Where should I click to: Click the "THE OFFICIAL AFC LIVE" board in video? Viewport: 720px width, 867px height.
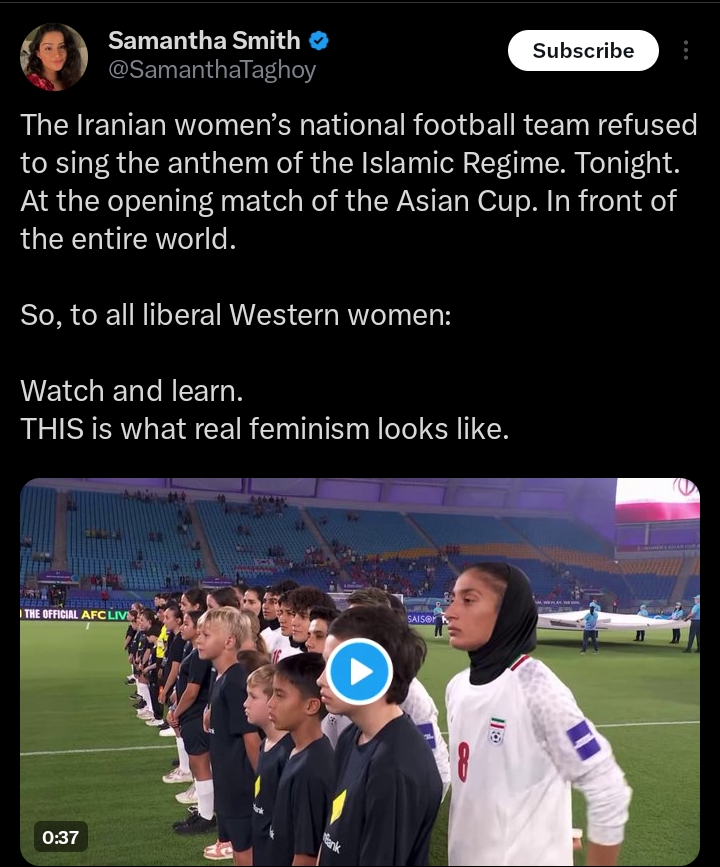[x=74, y=615]
